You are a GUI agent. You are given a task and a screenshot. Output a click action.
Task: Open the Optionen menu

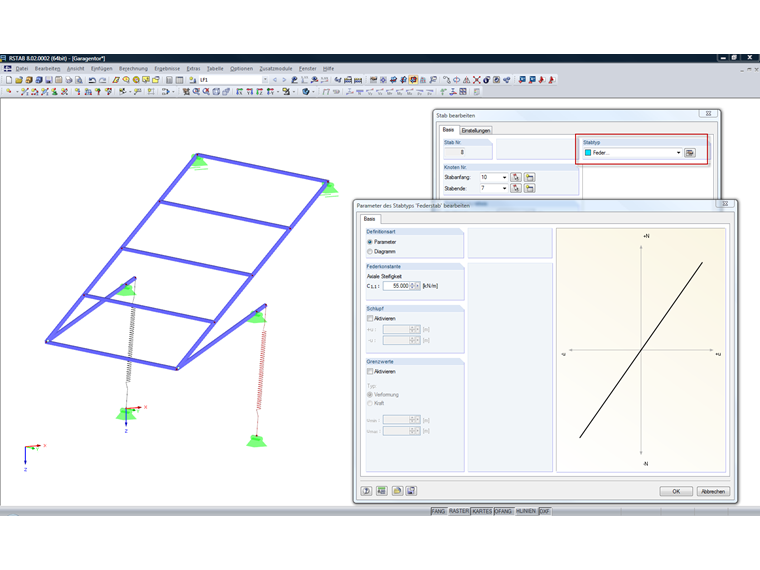[241, 69]
